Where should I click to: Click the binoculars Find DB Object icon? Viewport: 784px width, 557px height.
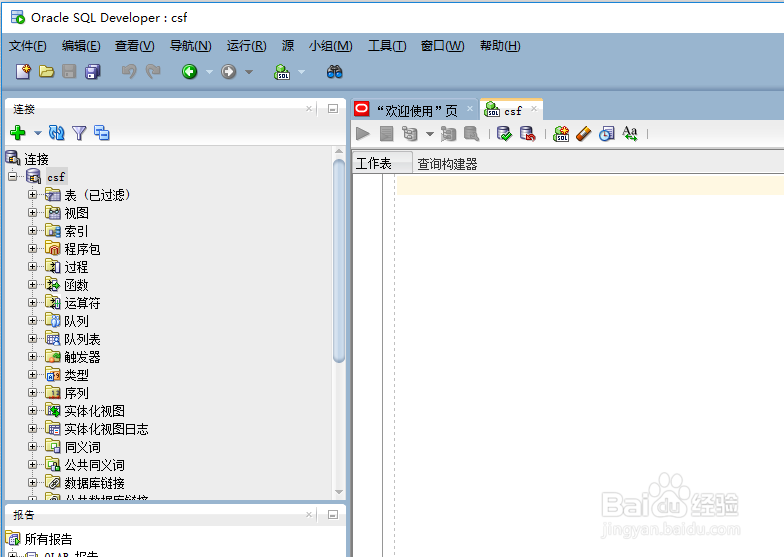click(x=334, y=72)
